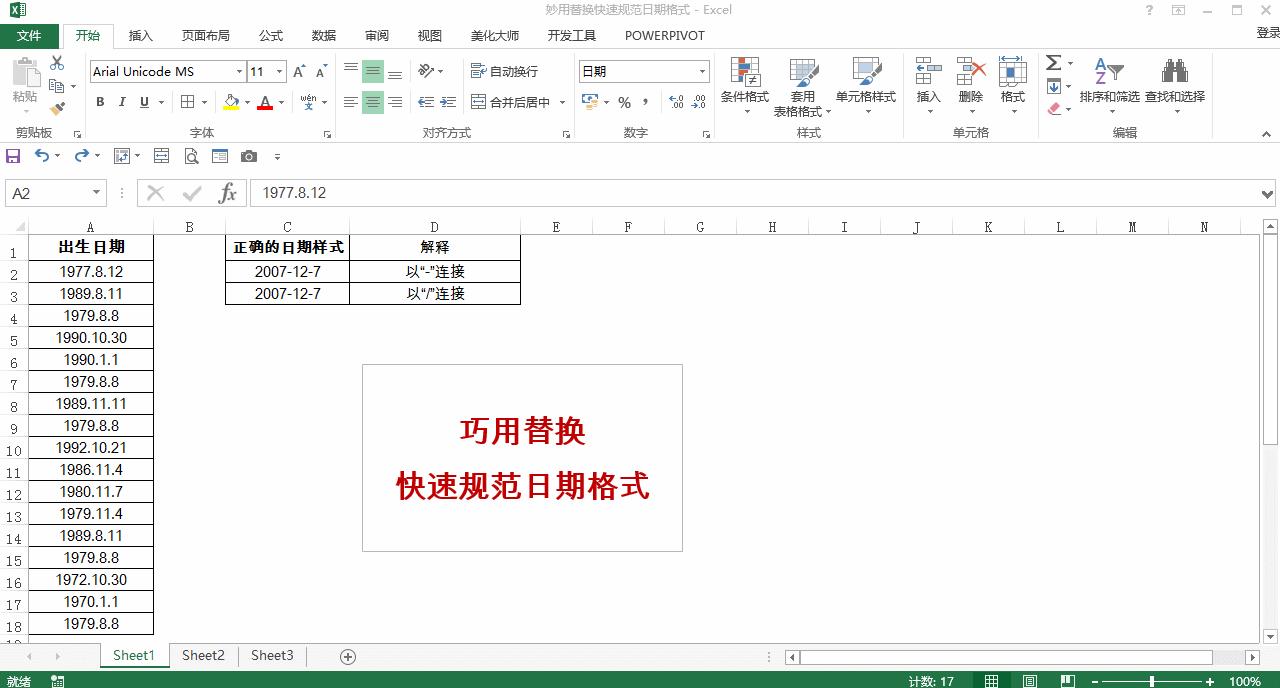Switch to the 开发工具 ribbon tab

pyautogui.click(x=571, y=35)
